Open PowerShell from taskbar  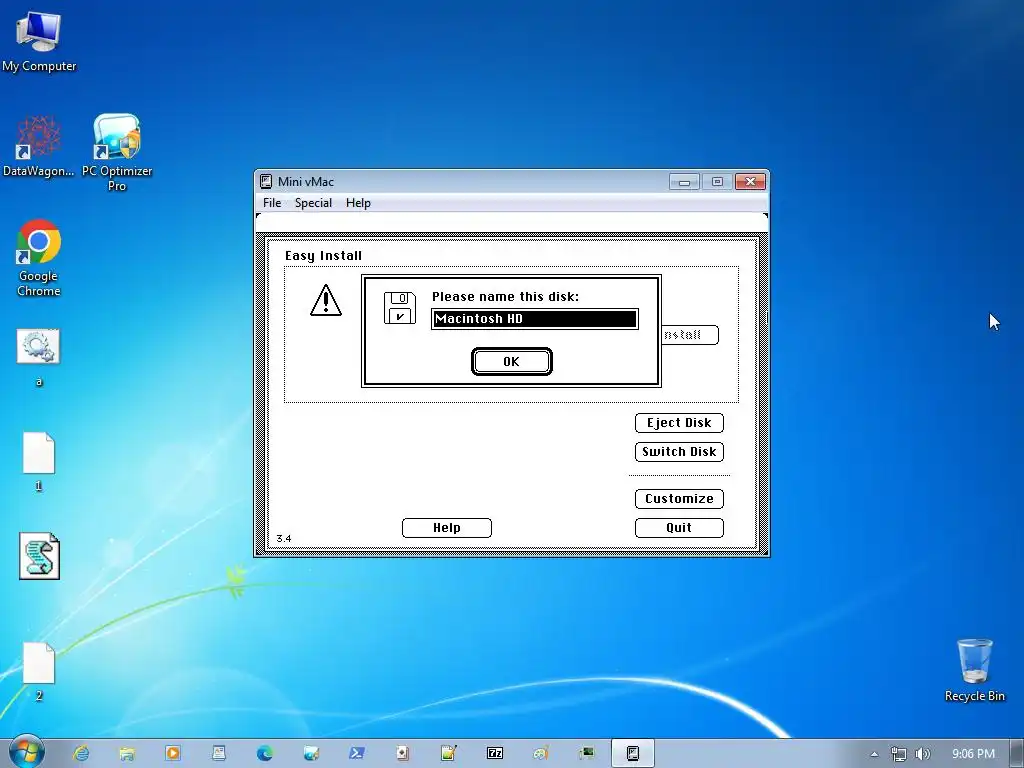pos(357,753)
